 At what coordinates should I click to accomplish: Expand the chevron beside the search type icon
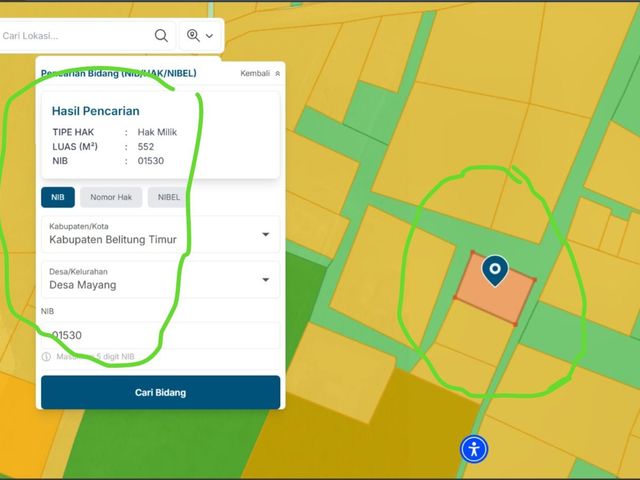pyautogui.click(x=209, y=36)
